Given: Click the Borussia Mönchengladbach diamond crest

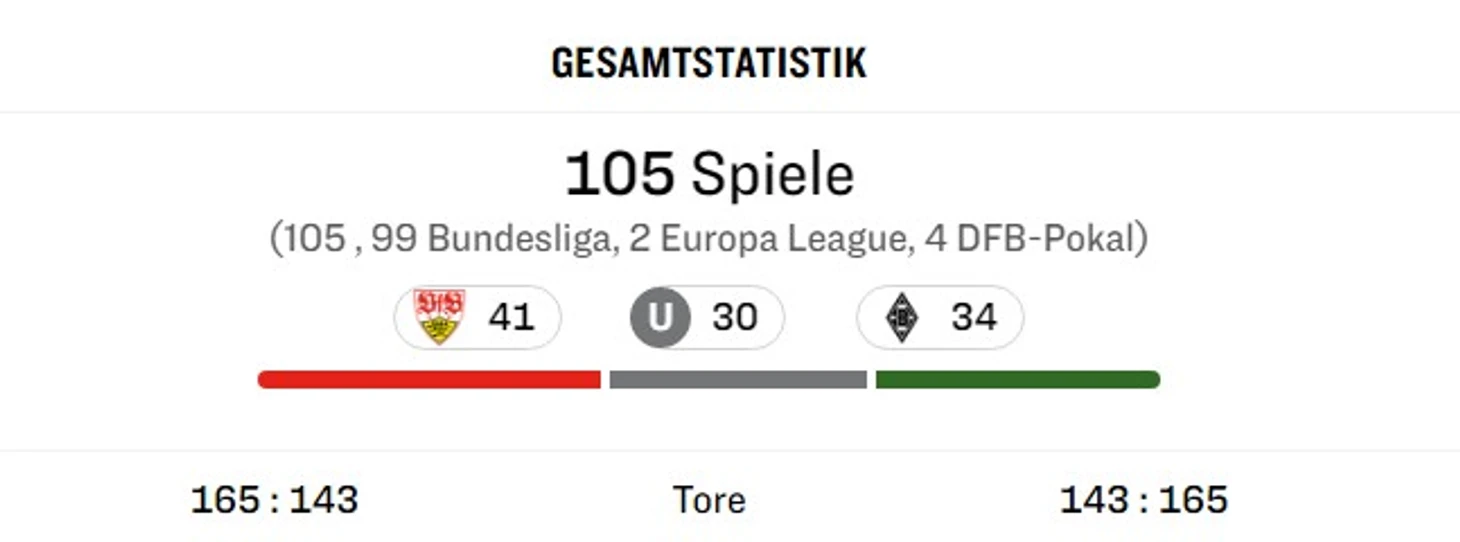Looking at the screenshot, I should 903,318.
